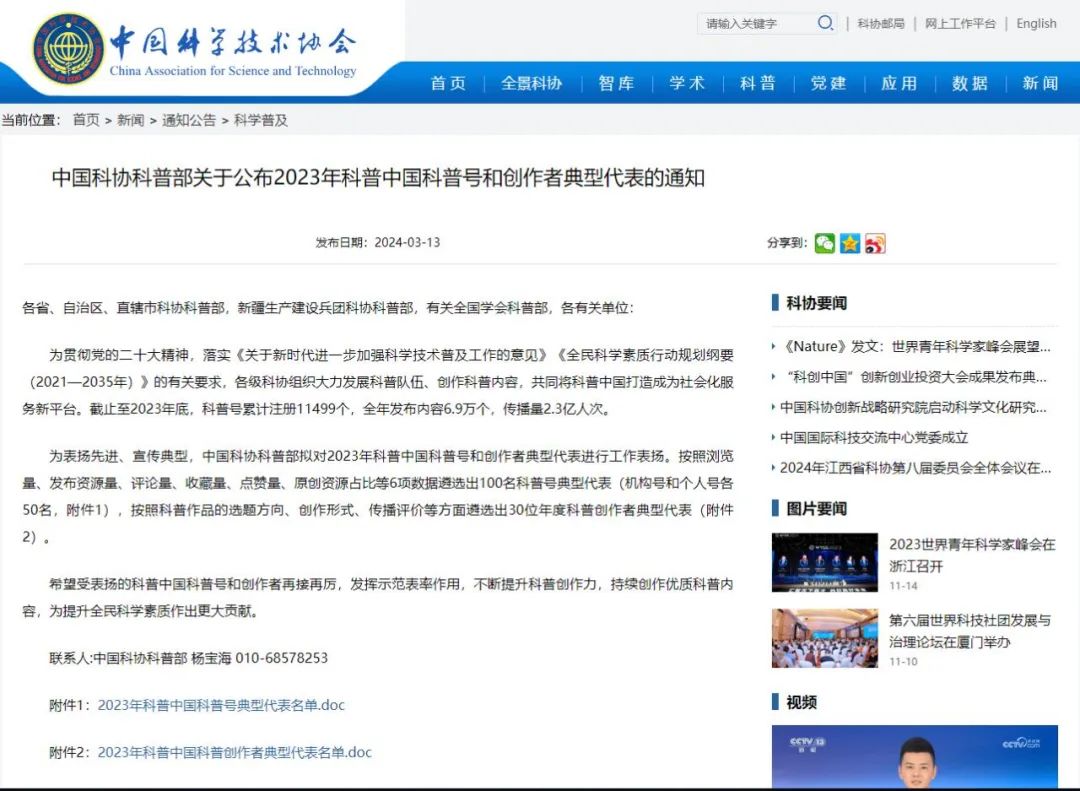Screen dimensions: 1080x791
Task: Open 中国国际科技交流中心党委成立 headline
Action: 874,438
